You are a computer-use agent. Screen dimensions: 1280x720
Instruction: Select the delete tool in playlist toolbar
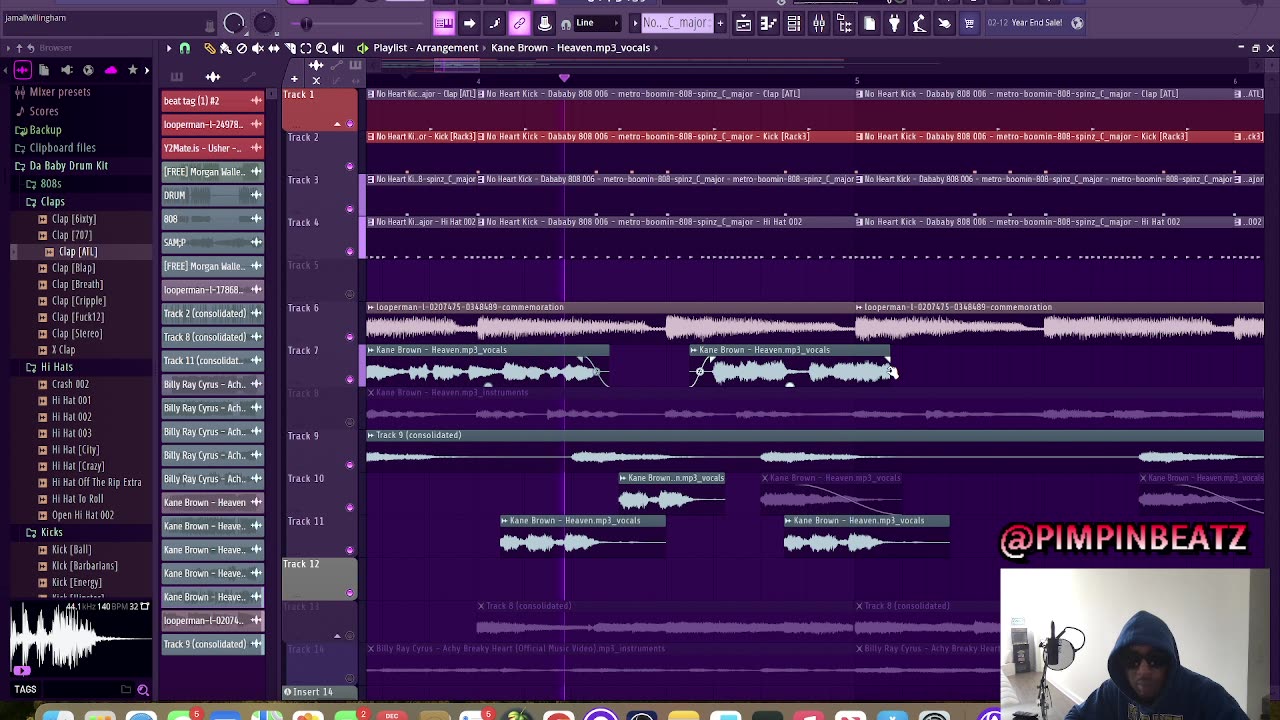click(241, 48)
